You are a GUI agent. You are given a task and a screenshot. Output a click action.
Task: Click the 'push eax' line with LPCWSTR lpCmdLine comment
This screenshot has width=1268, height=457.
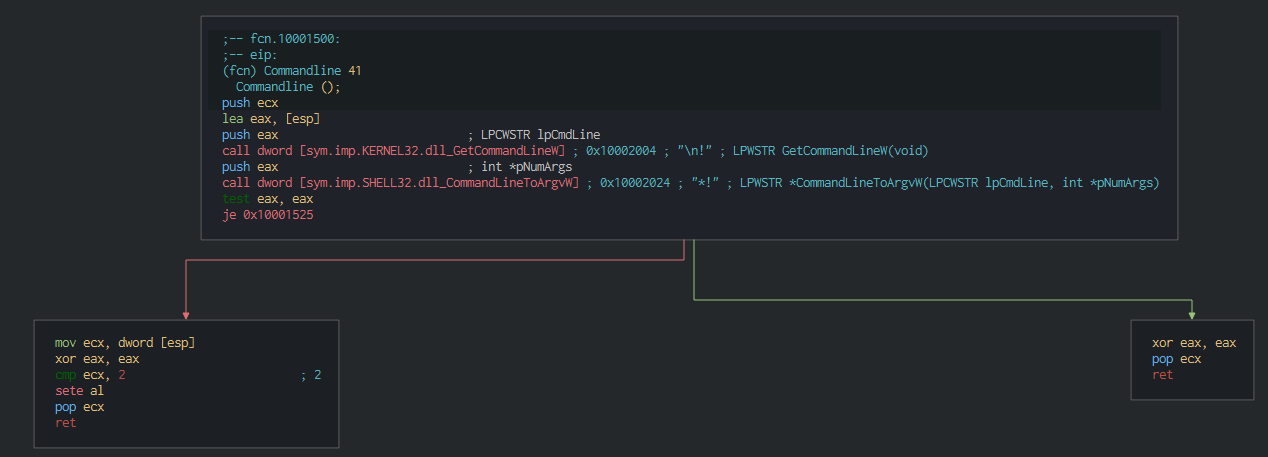[x=410, y=134]
